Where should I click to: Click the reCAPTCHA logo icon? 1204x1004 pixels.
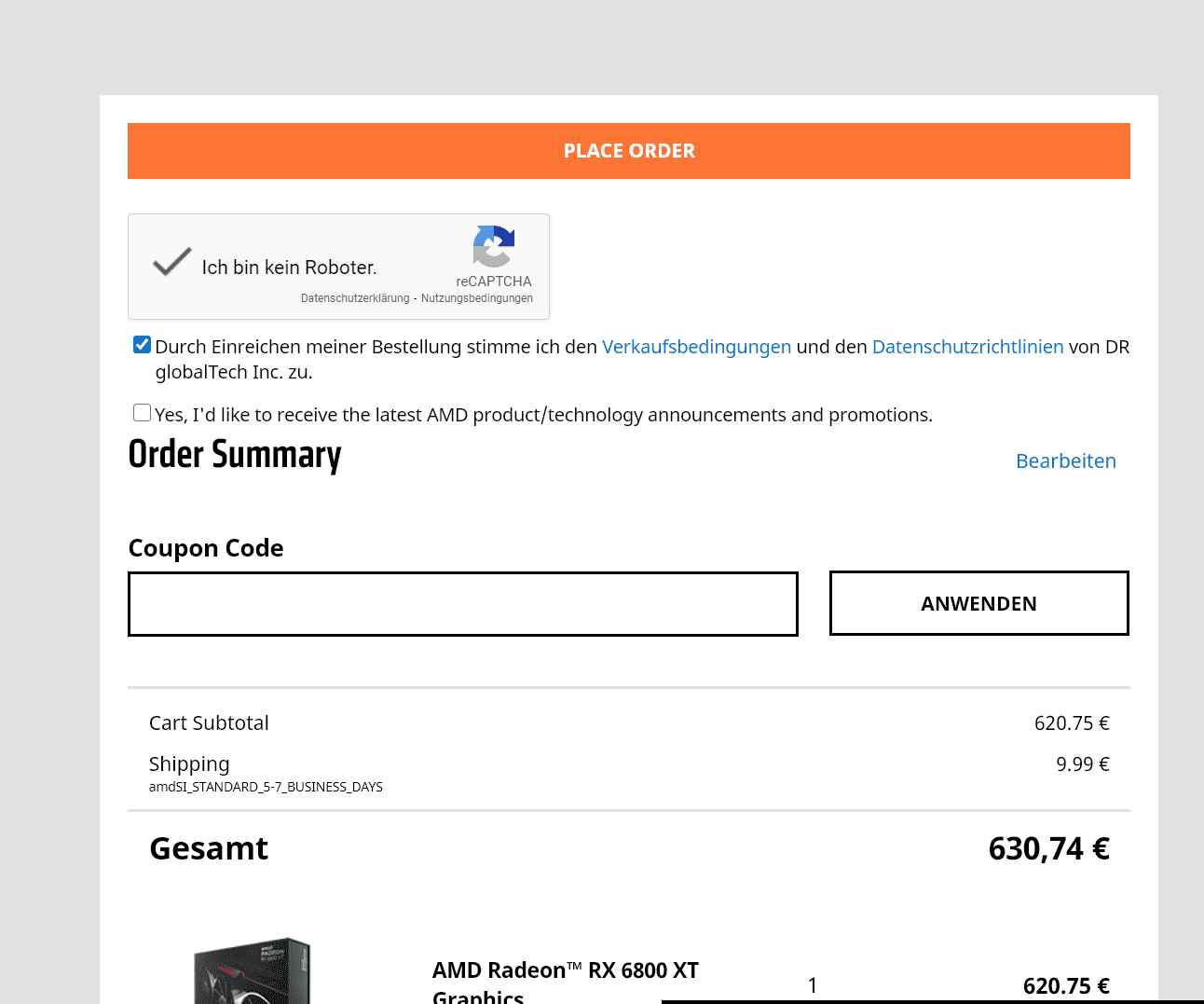(x=493, y=246)
